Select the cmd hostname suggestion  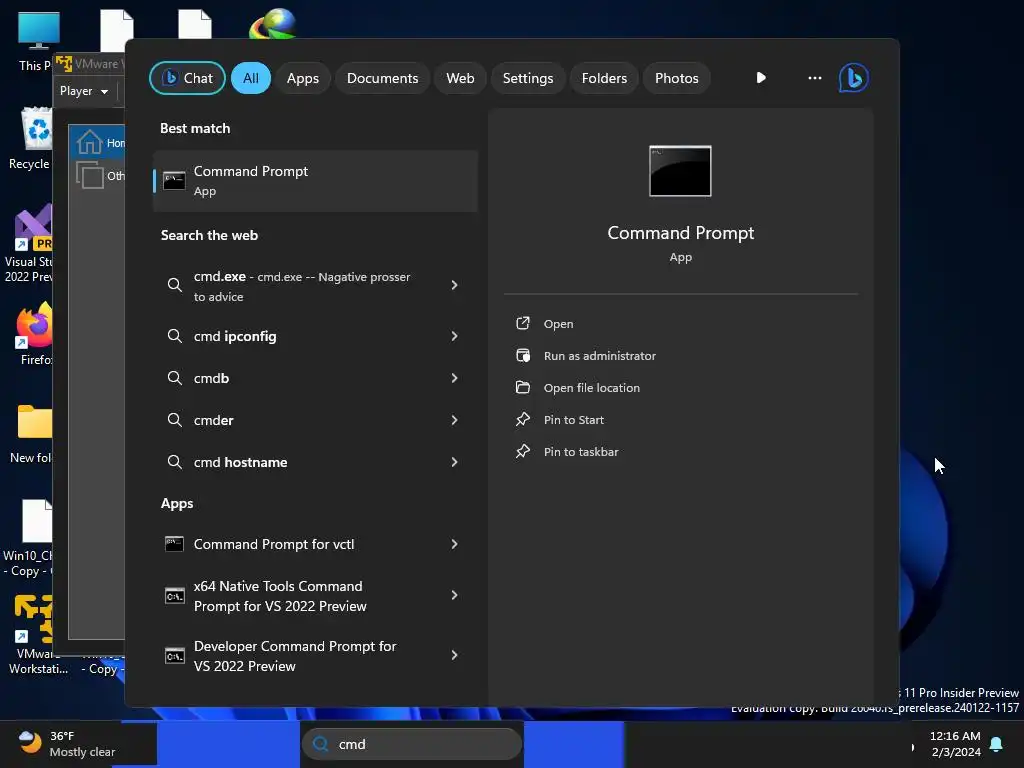(x=315, y=462)
